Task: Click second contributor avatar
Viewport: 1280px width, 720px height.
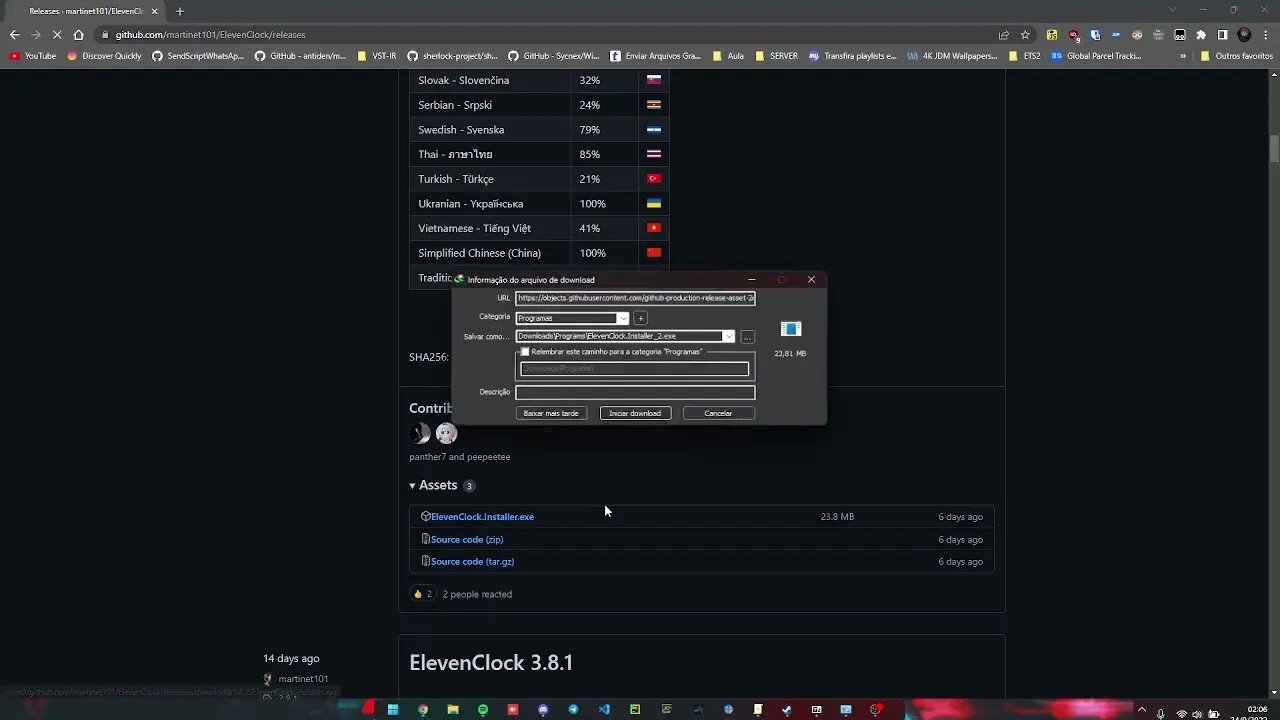Action: (446, 433)
